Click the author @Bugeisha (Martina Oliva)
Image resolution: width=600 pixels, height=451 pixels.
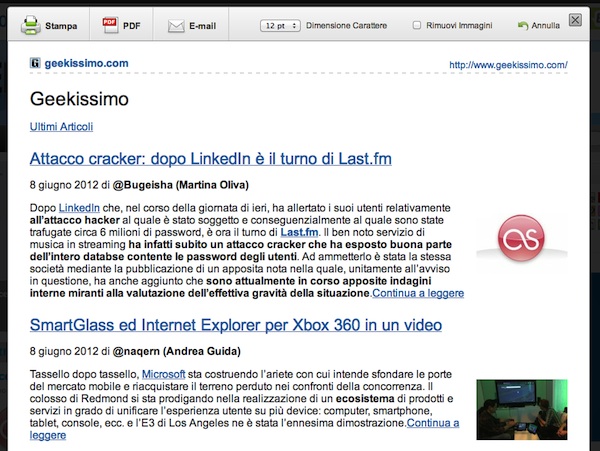click(181, 185)
